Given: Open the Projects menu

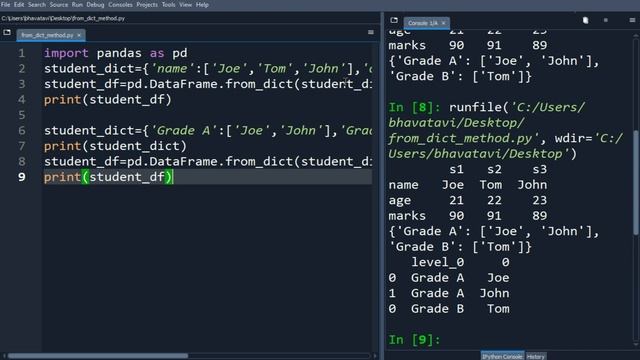Looking at the screenshot, I should [x=147, y=5].
